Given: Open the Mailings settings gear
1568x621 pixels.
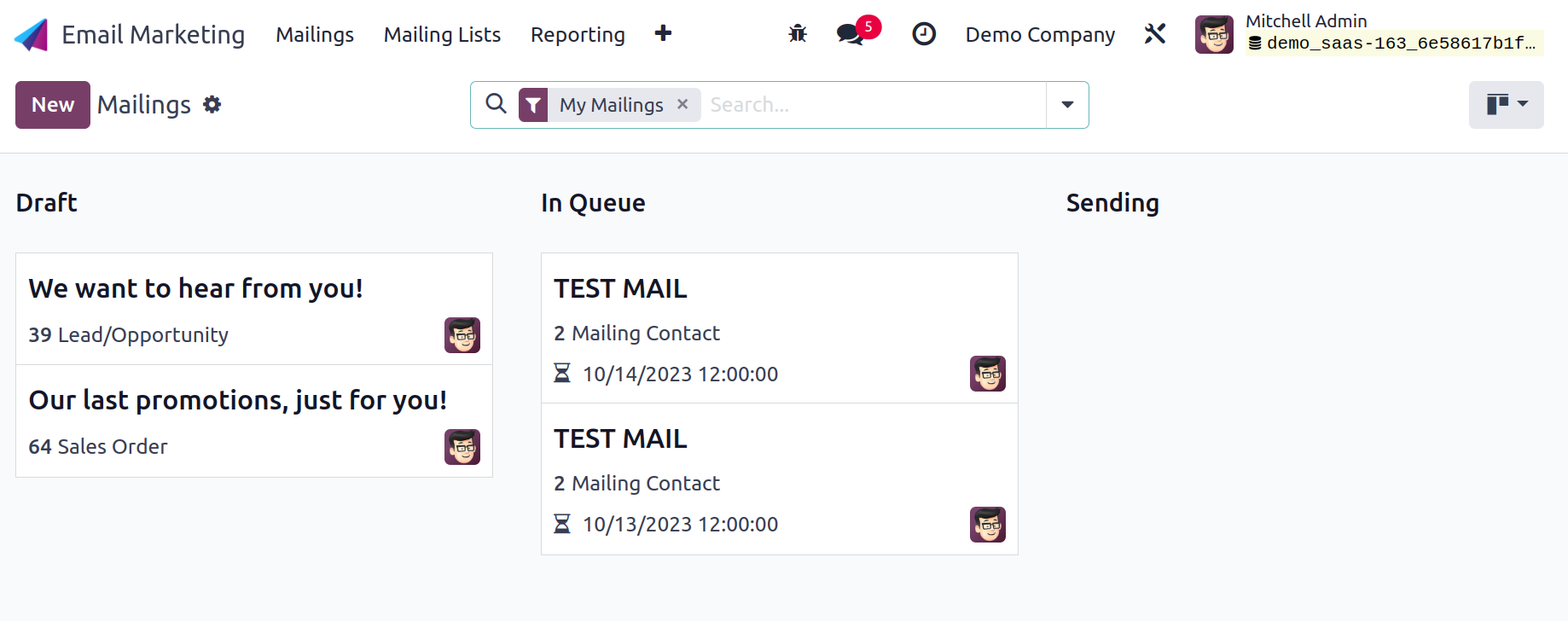Looking at the screenshot, I should click(x=212, y=104).
